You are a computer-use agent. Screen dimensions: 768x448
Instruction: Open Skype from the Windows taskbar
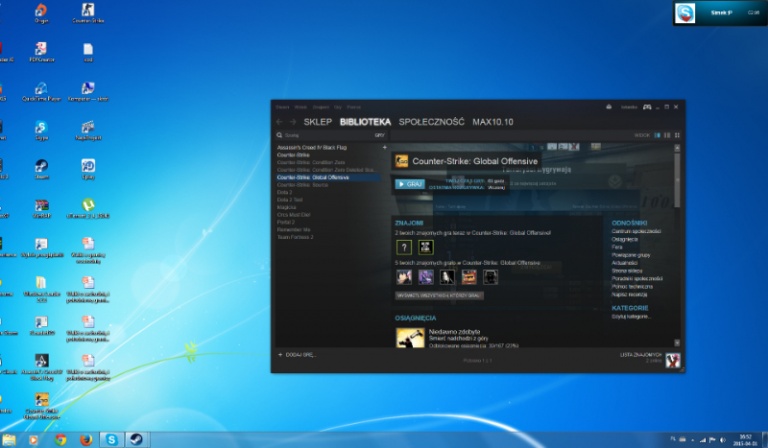(110, 439)
